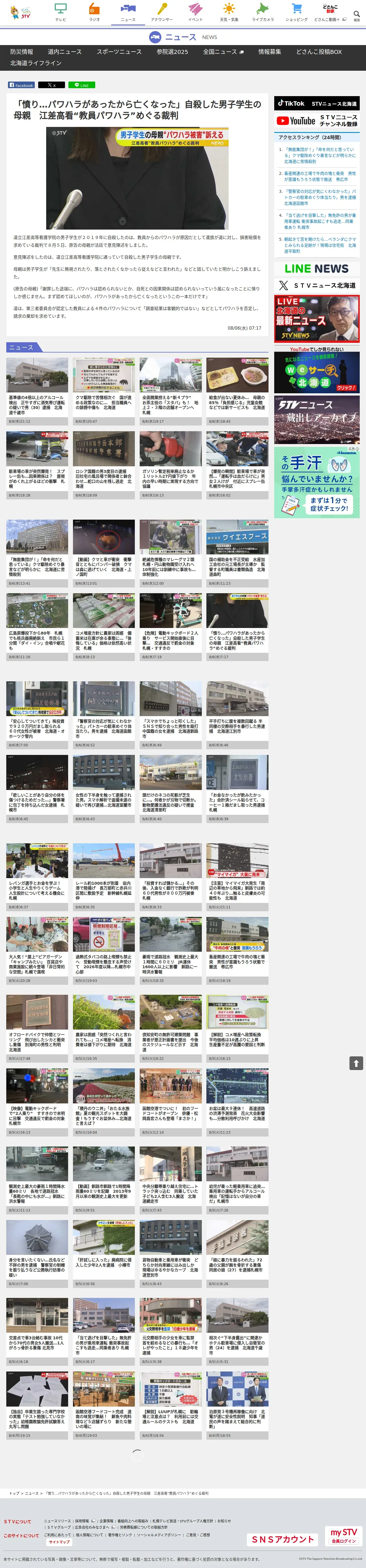
Task: Open ranking item 3 about 警察官の対応
Action: [320, 197]
